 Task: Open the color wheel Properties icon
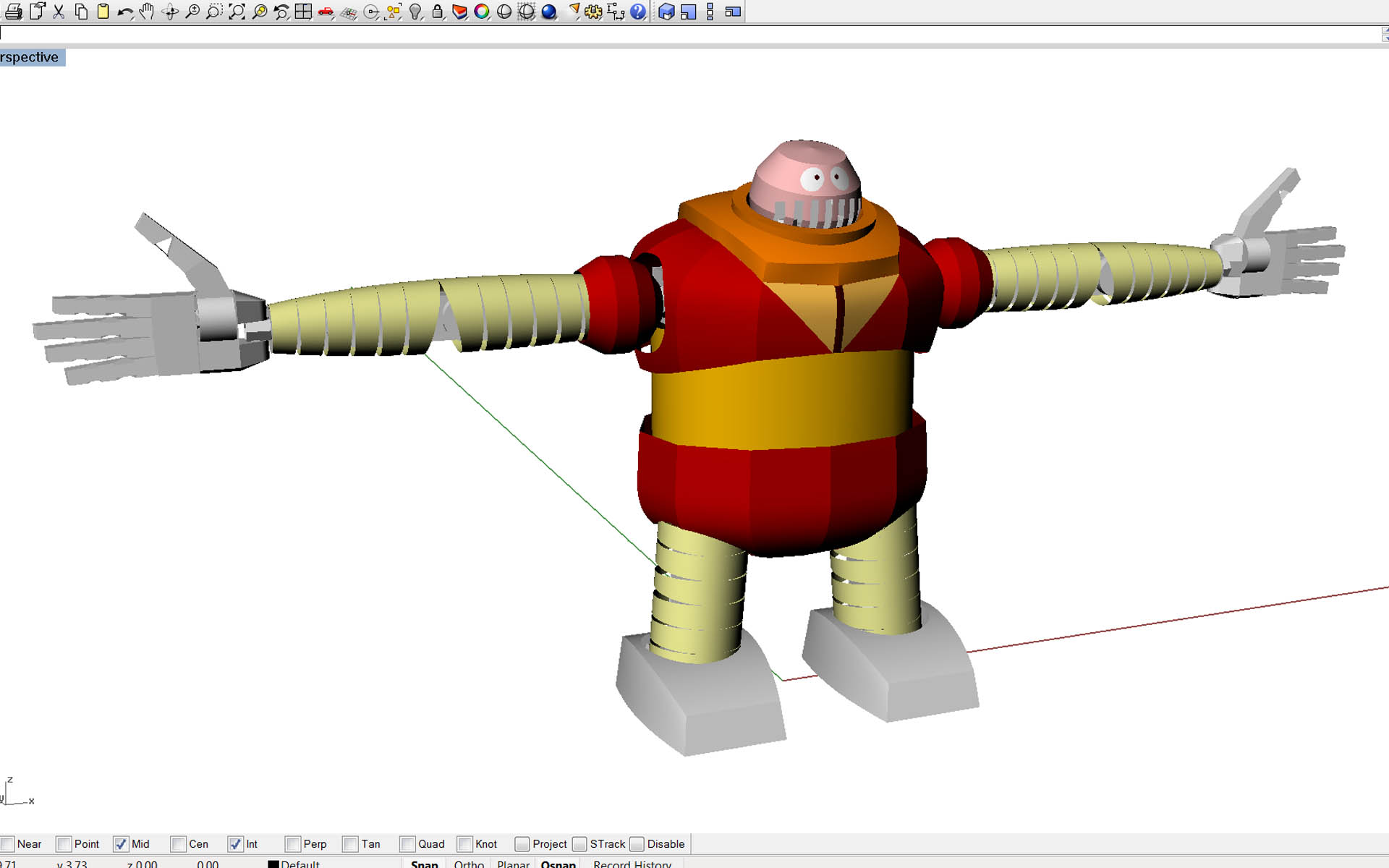tap(482, 12)
